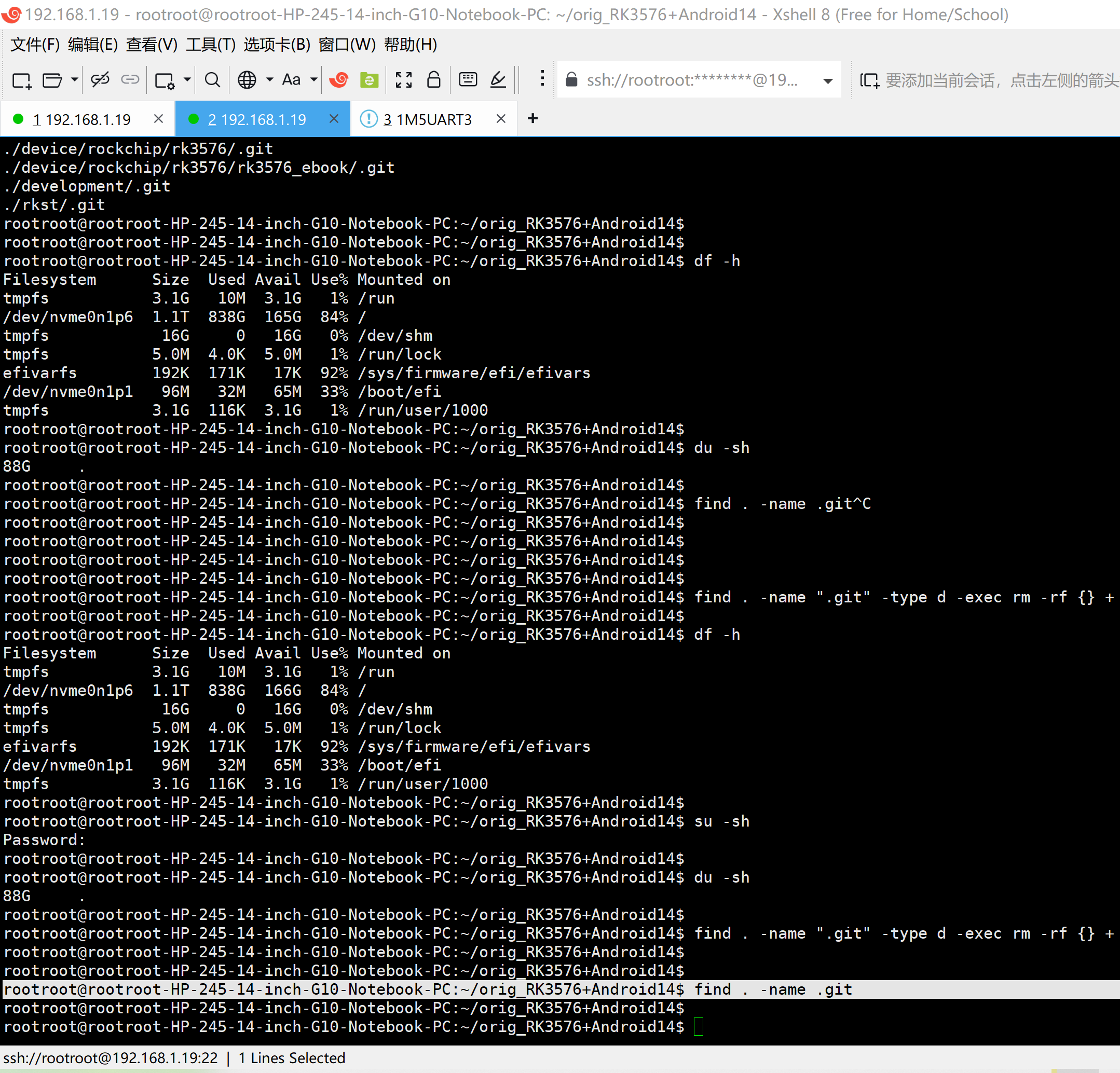Image resolution: width=1120 pixels, height=1073 pixels.
Task: Expand the font Aa dropdown arrow
Action: (313, 80)
